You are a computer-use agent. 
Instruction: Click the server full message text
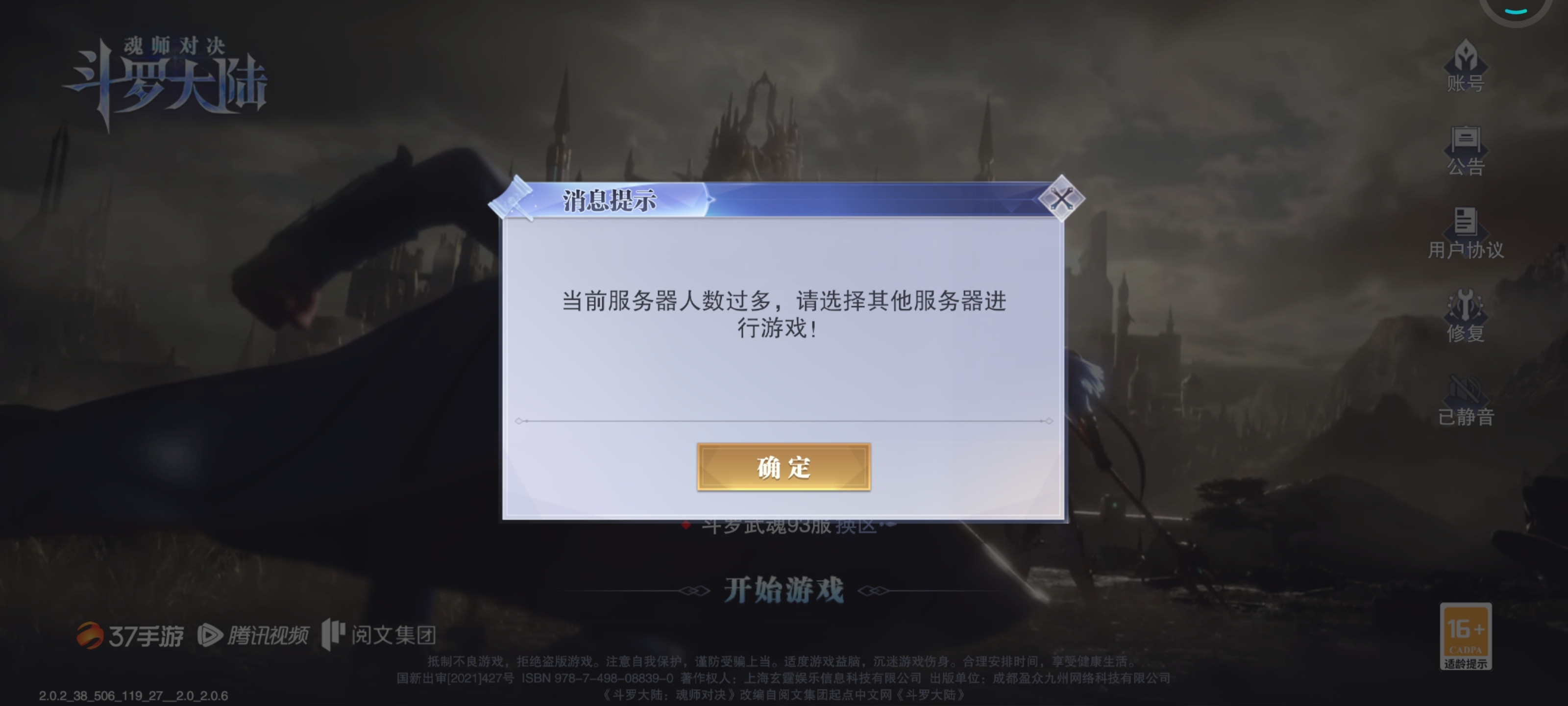[x=784, y=314]
